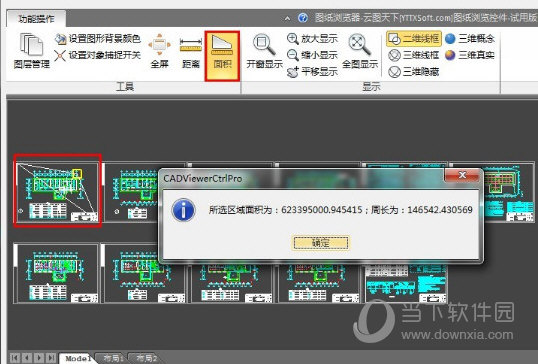This screenshot has height=364, width=538.
Task: Go to next layout tab arrow
Action: [x=39, y=358]
